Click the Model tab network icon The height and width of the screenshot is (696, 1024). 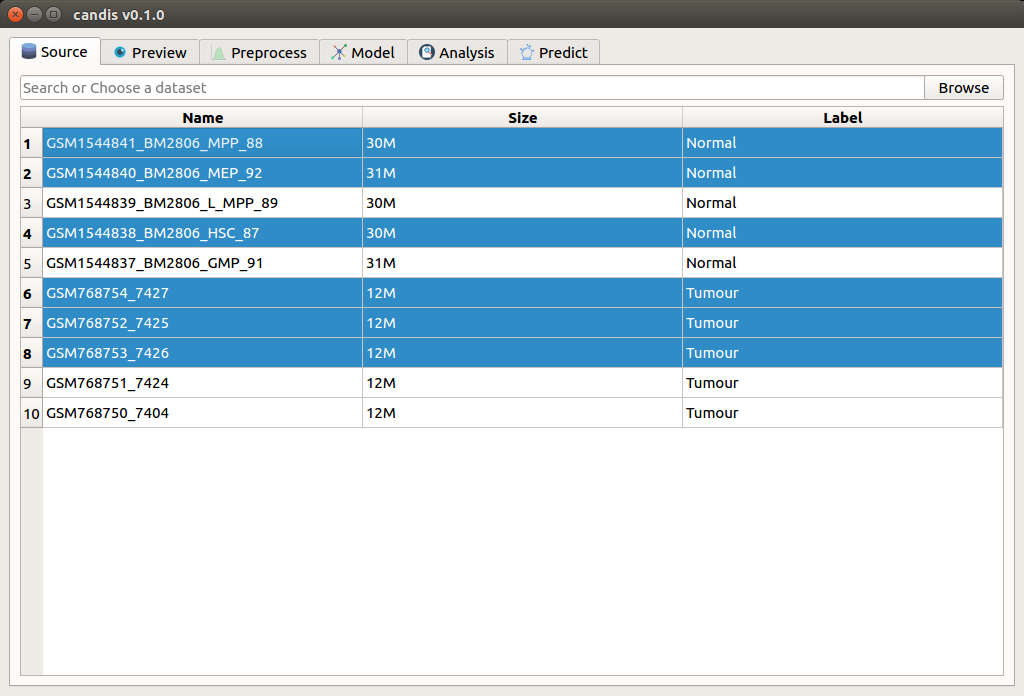point(338,52)
